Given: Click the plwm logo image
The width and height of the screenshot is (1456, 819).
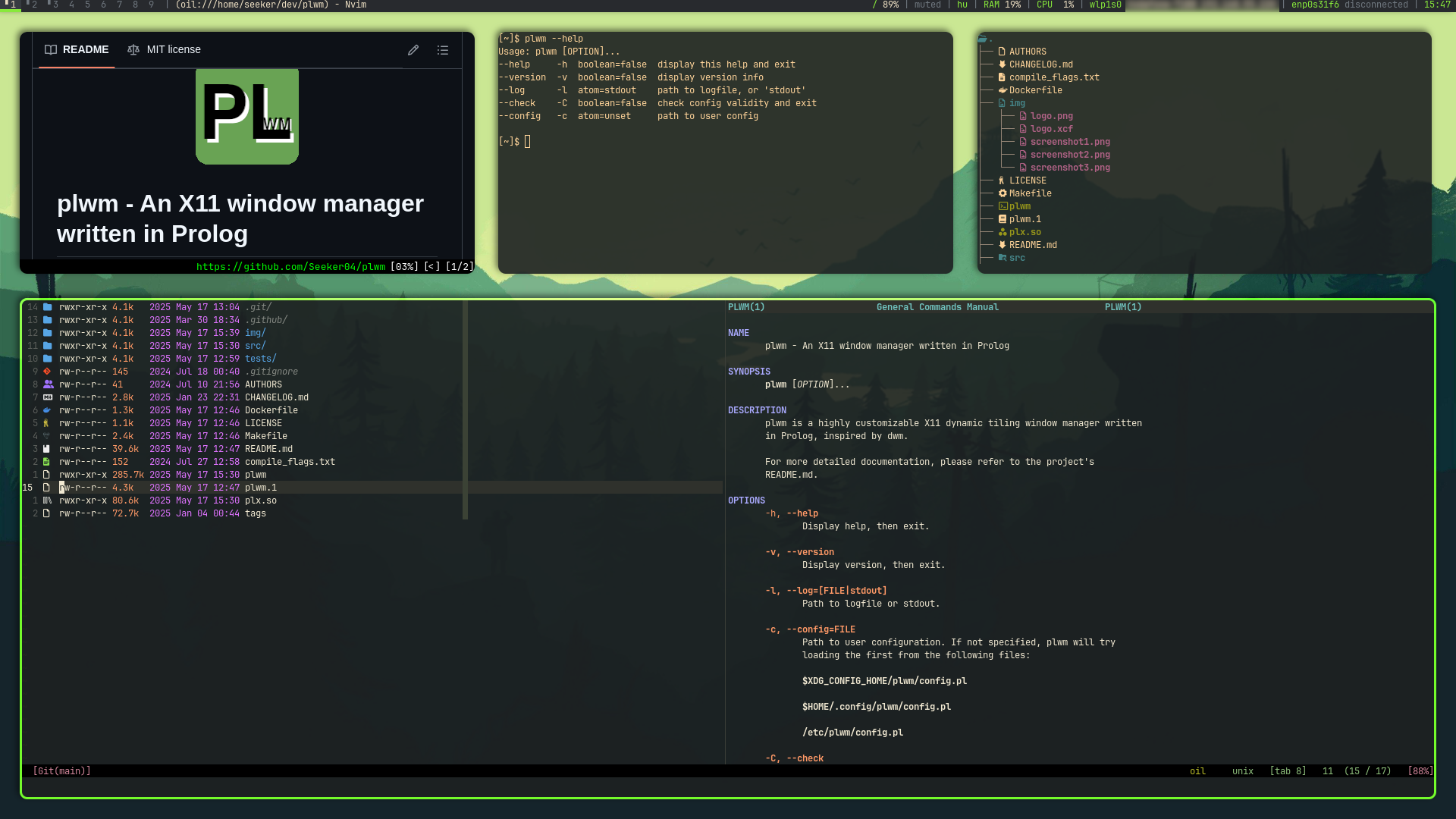Looking at the screenshot, I should (x=247, y=116).
